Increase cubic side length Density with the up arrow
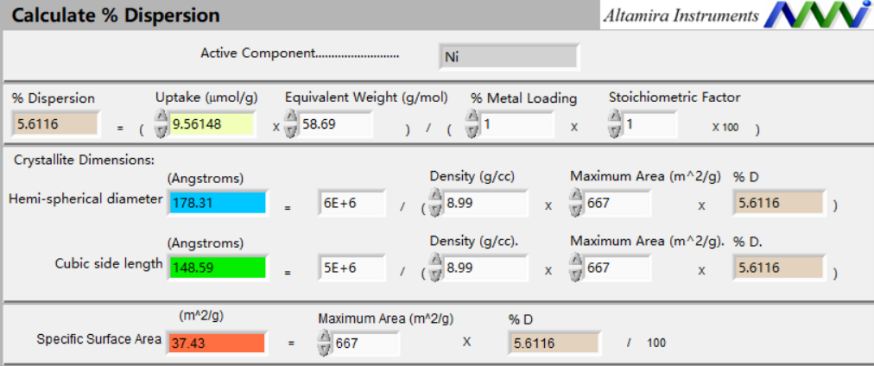The height and width of the screenshot is (366, 874). 436,261
